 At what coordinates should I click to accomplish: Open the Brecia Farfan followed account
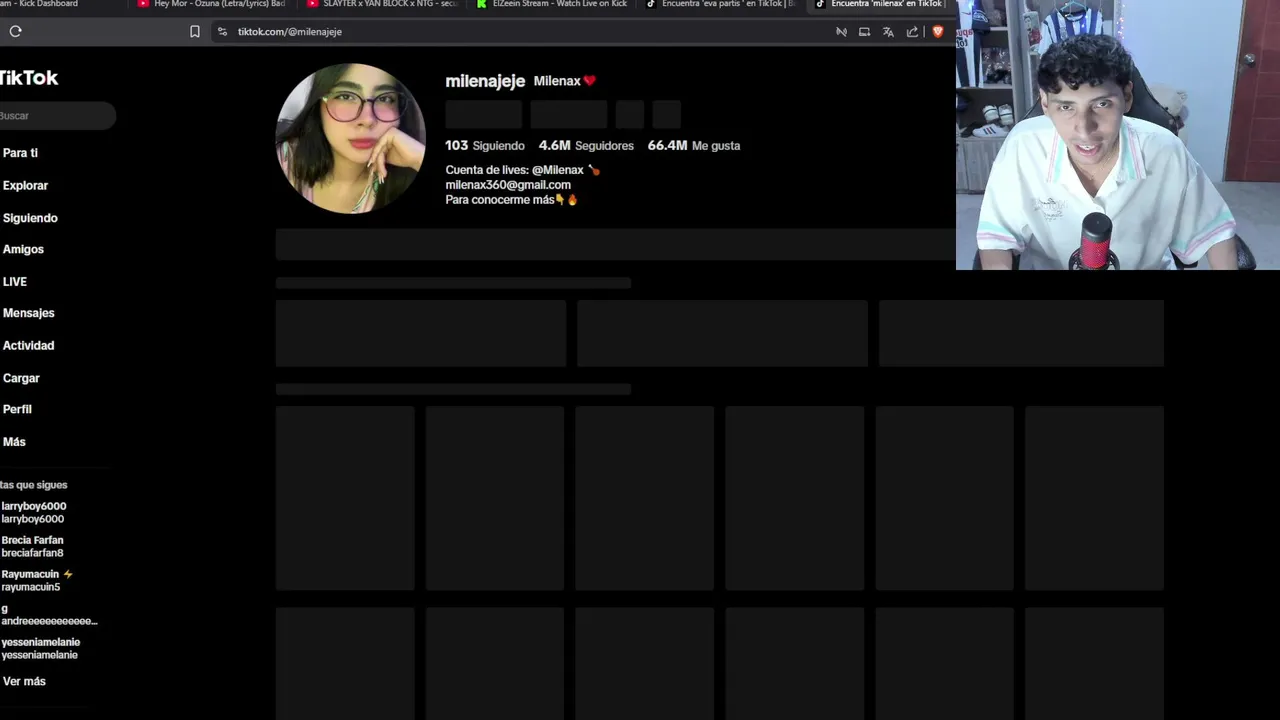tap(32, 546)
